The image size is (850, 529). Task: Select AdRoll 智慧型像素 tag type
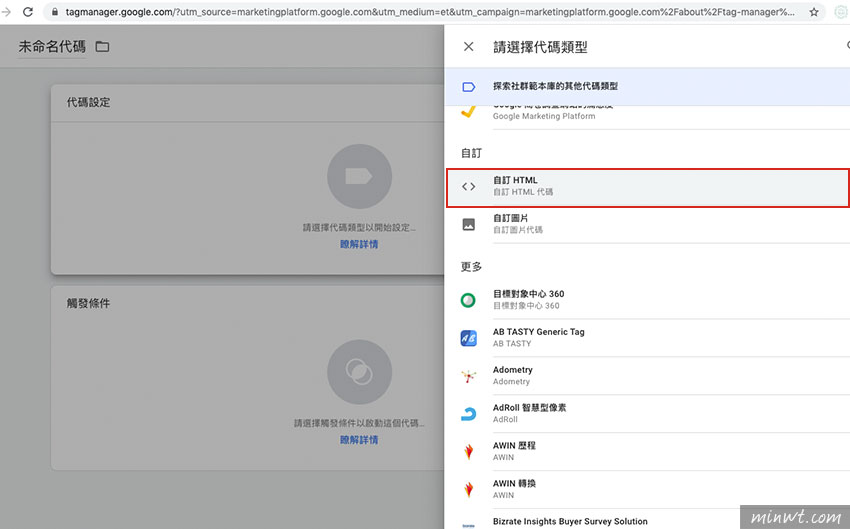click(x=647, y=414)
